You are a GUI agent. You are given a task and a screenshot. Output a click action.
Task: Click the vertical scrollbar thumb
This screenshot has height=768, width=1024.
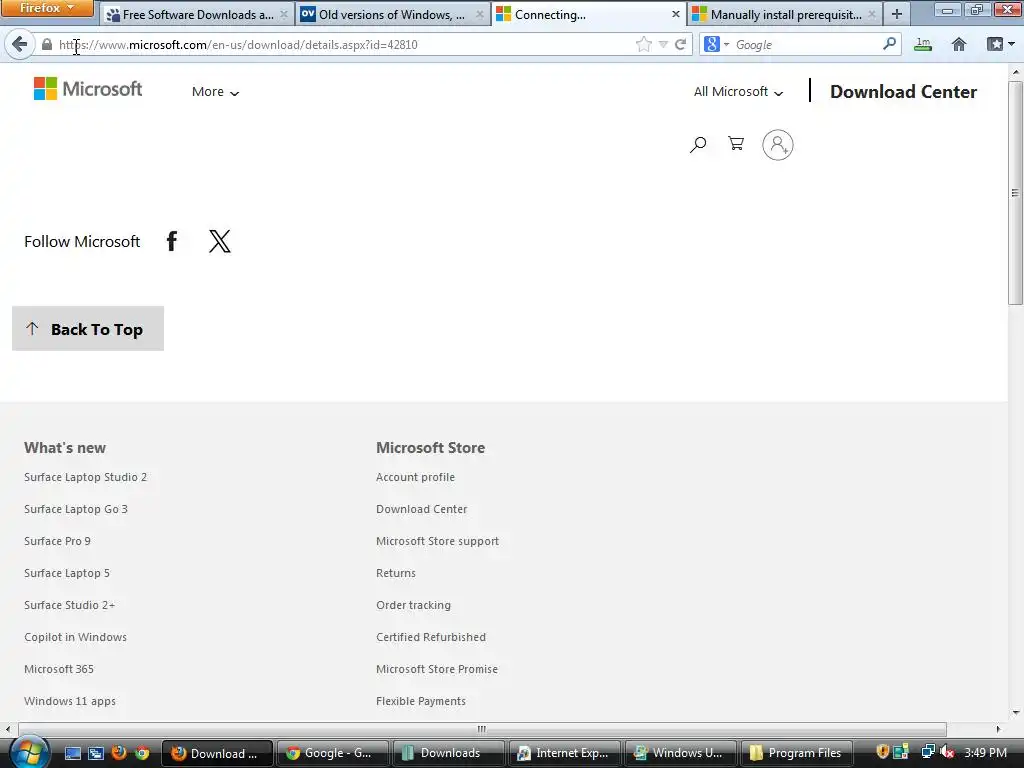coord(1016,193)
